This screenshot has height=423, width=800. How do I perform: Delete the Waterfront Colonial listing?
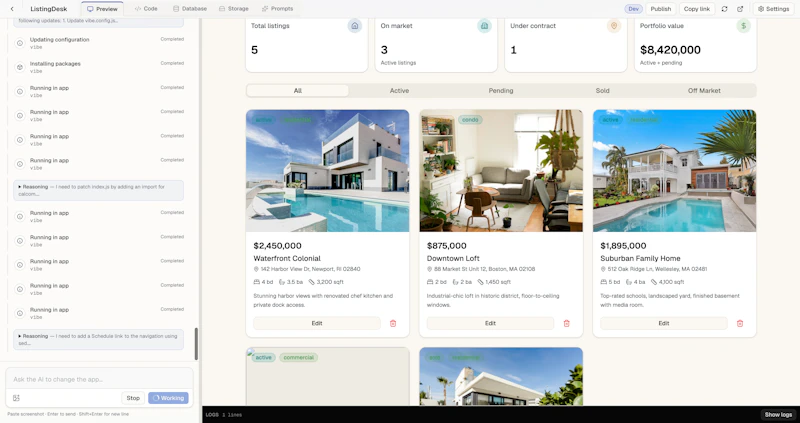(x=393, y=323)
